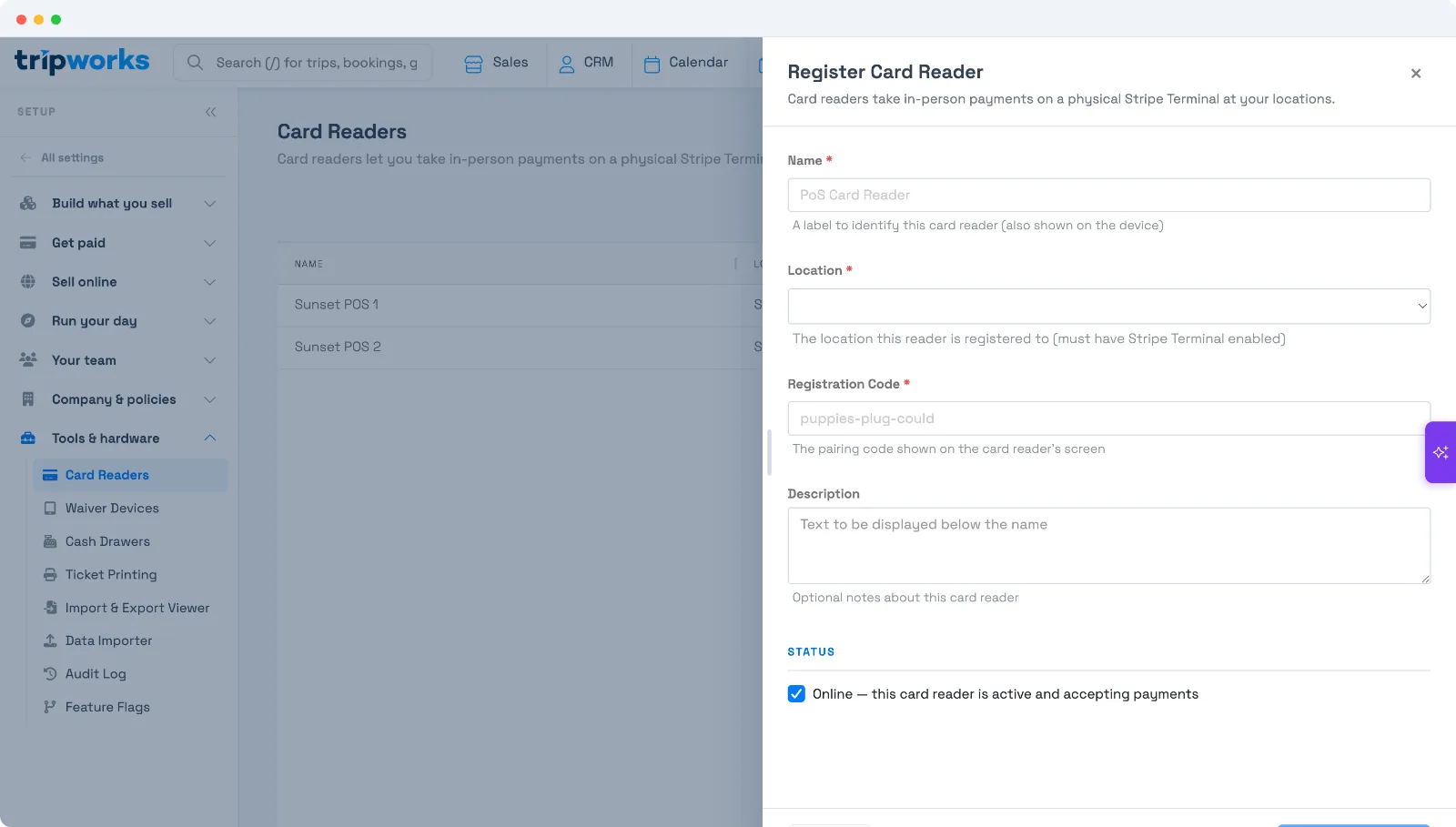Viewport: 1456px width, 827px height.
Task: Expand Build what you sell section
Action: point(118,204)
